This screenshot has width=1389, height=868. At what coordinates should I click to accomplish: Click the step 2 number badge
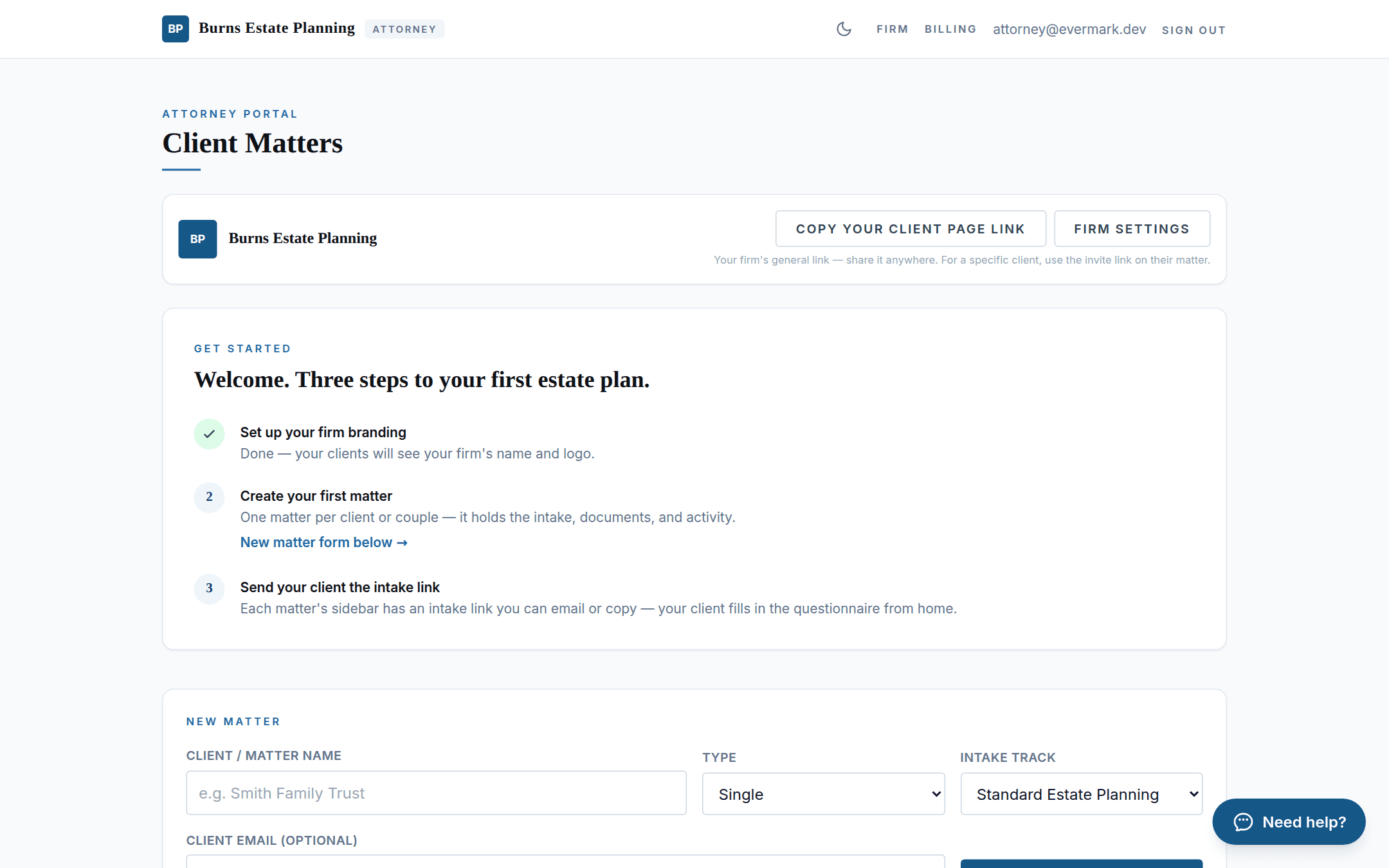coord(209,497)
